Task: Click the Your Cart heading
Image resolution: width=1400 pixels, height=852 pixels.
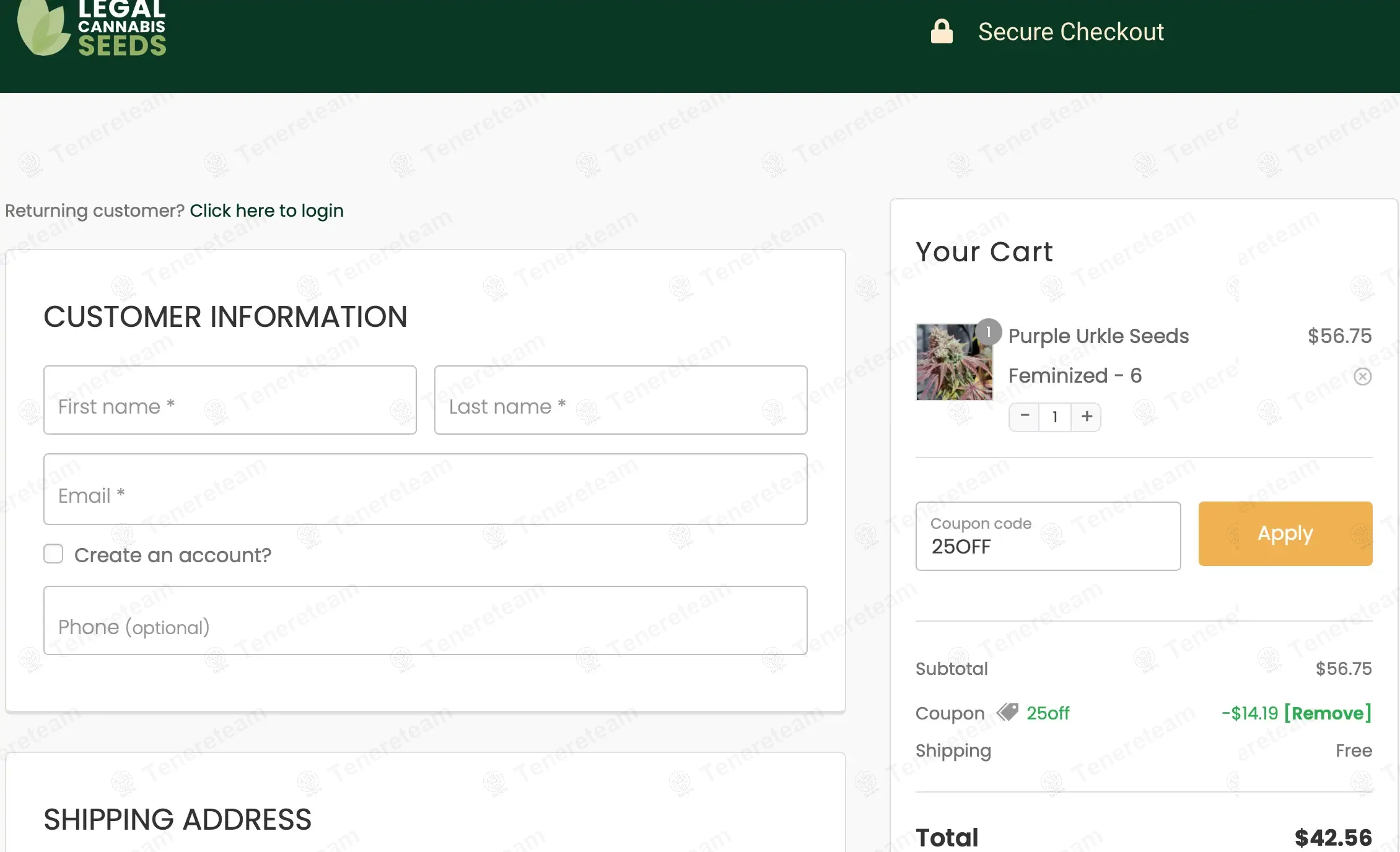Action: click(x=984, y=251)
